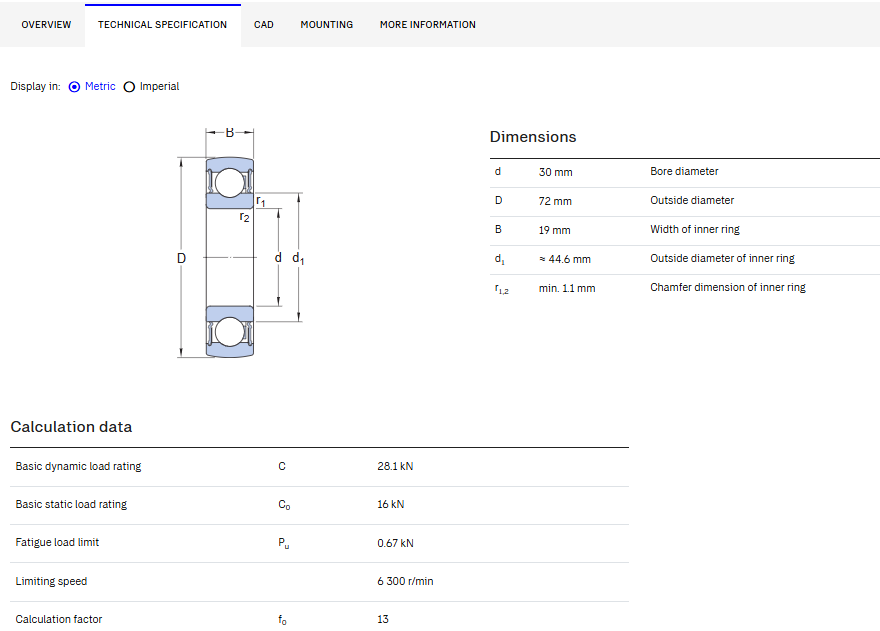Click the 'Outside diameter' description in row D

coord(692,200)
